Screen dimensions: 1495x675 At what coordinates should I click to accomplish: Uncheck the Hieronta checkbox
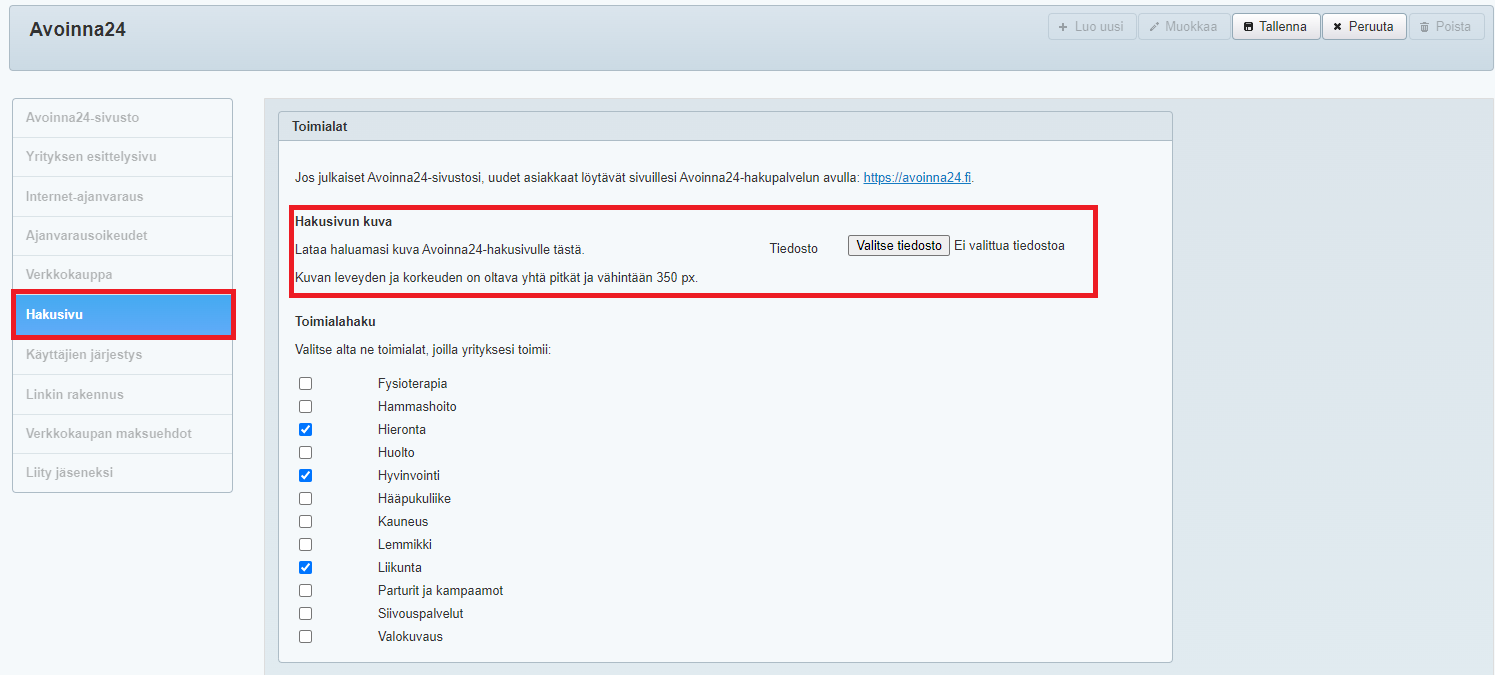(306, 430)
